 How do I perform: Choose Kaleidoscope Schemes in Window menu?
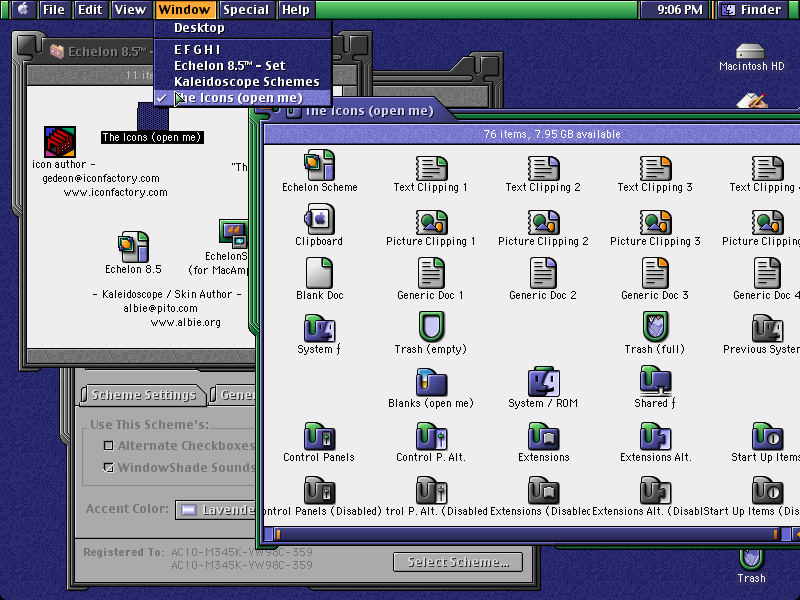coord(243,82)
